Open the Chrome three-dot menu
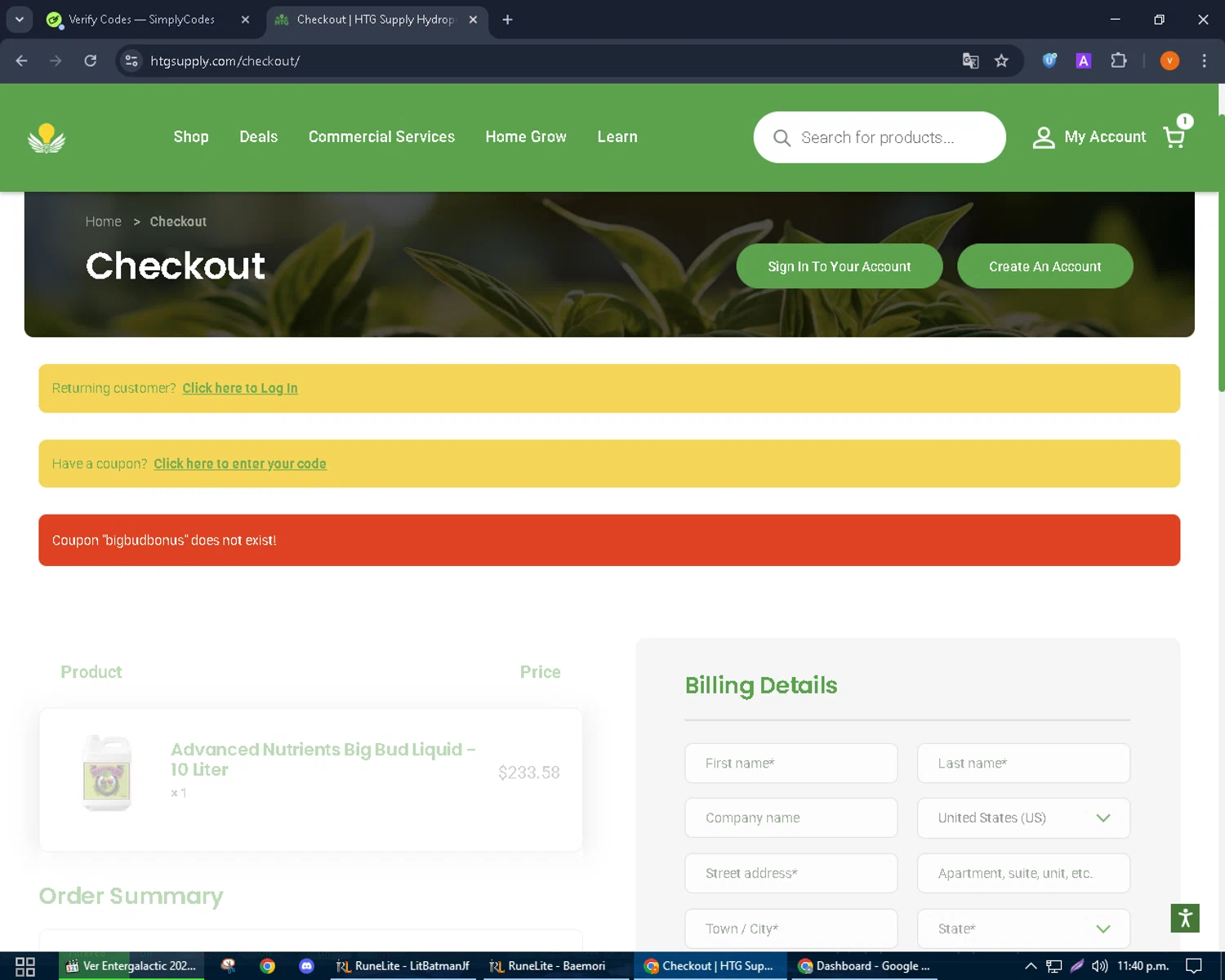 (1204, 60)
